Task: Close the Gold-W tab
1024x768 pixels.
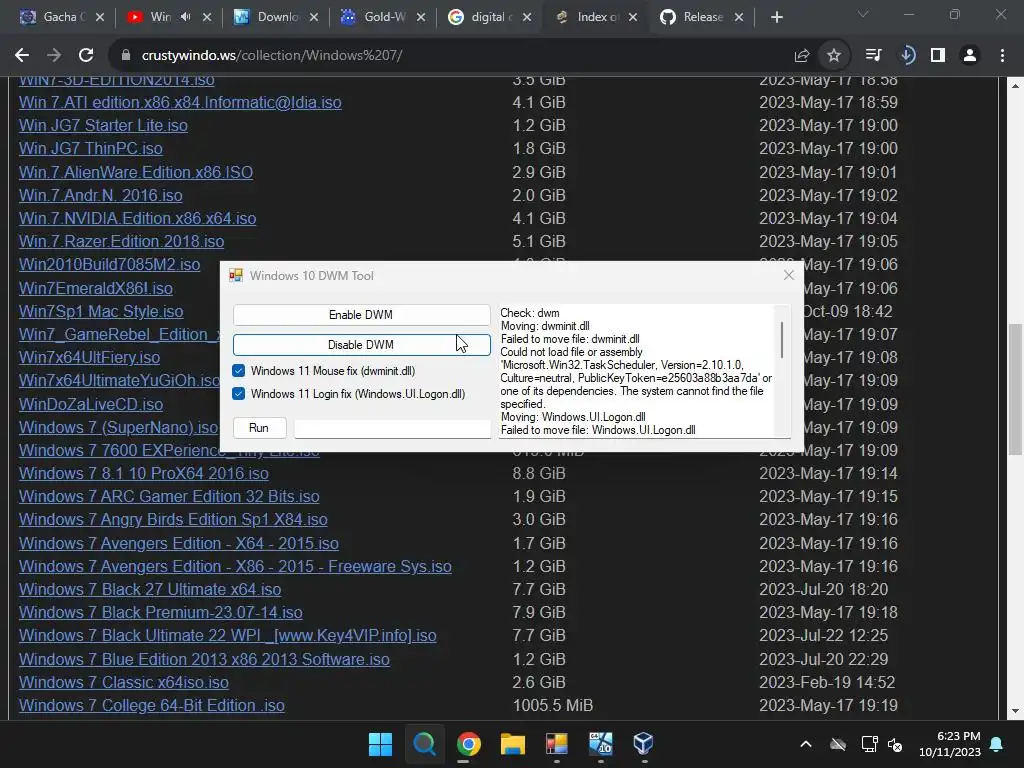Action: tap(421, 17)
